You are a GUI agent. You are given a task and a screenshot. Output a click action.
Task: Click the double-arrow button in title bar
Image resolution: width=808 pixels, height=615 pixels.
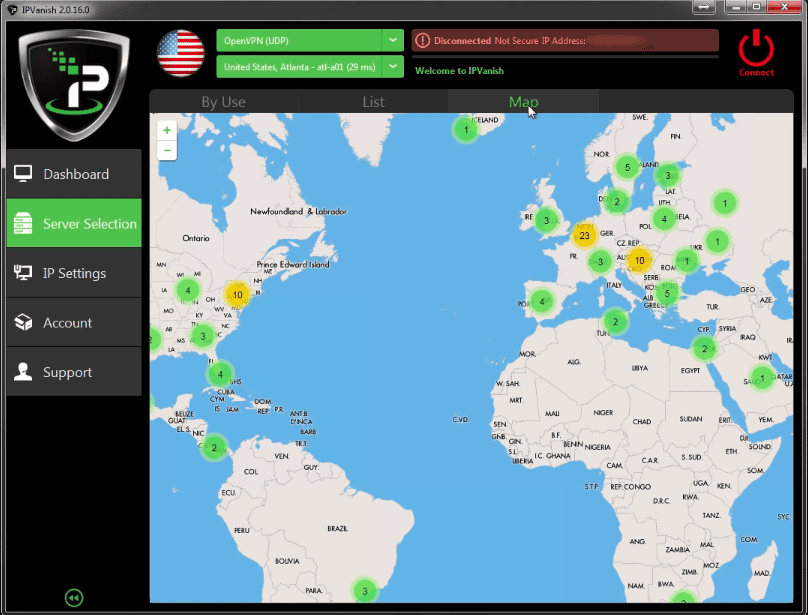coord(704,7)
